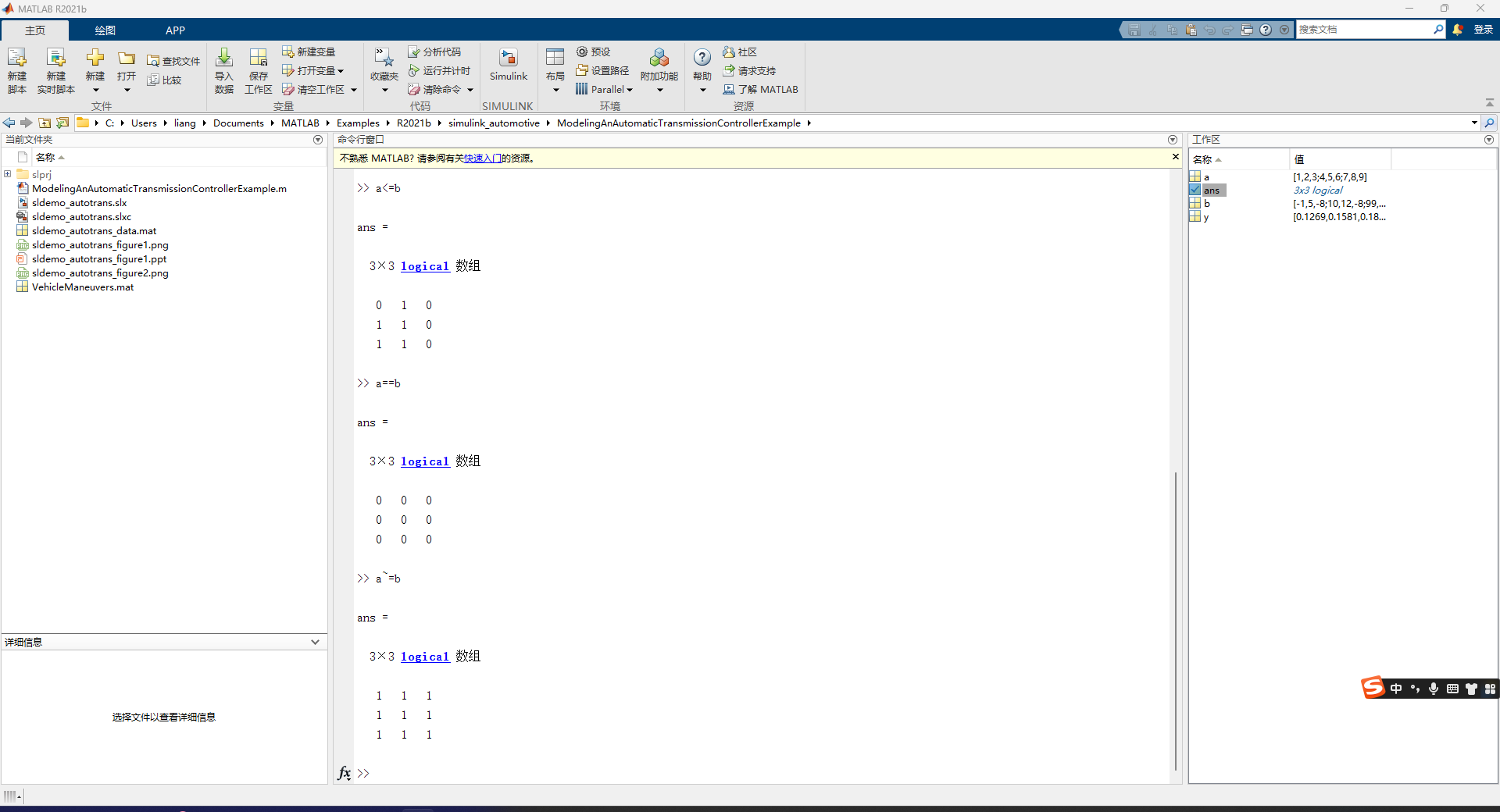
Task: Click Users in address path
Action: click(144, 123)
